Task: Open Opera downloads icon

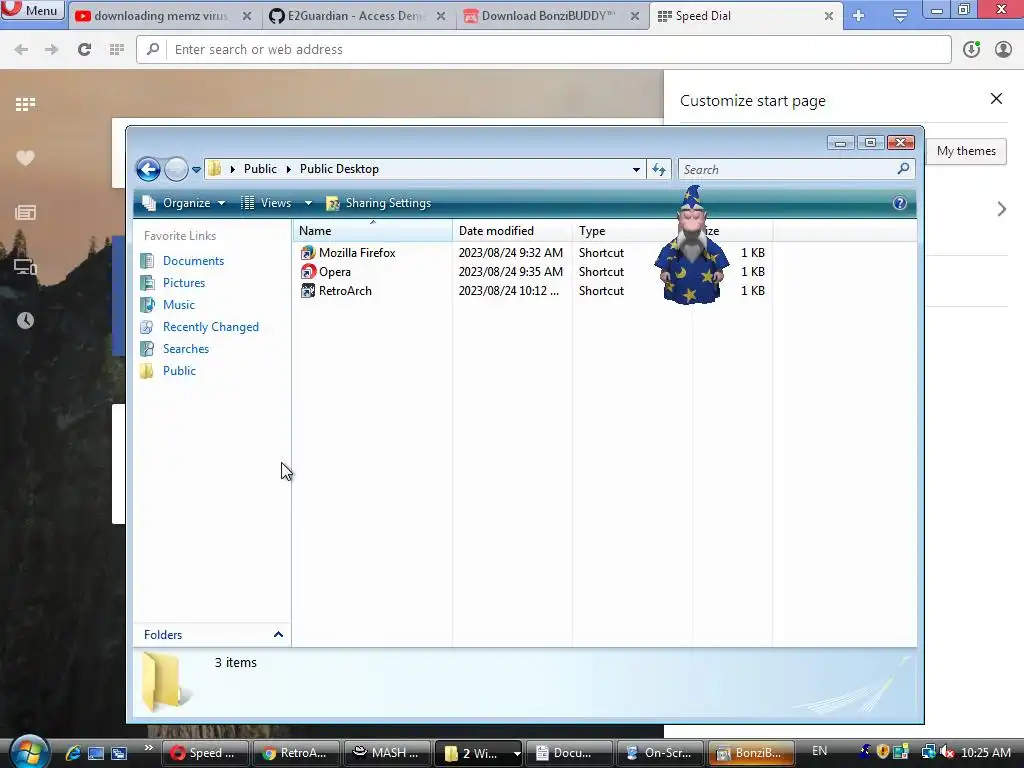Action: pyautogui.click(x=971, y=49)
